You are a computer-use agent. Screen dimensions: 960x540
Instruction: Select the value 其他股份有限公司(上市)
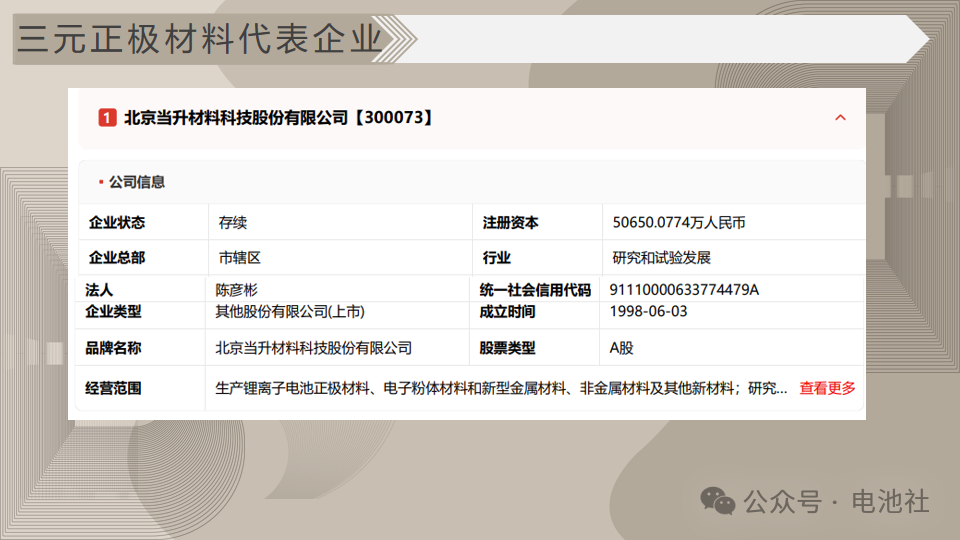[x=290, y=312]
